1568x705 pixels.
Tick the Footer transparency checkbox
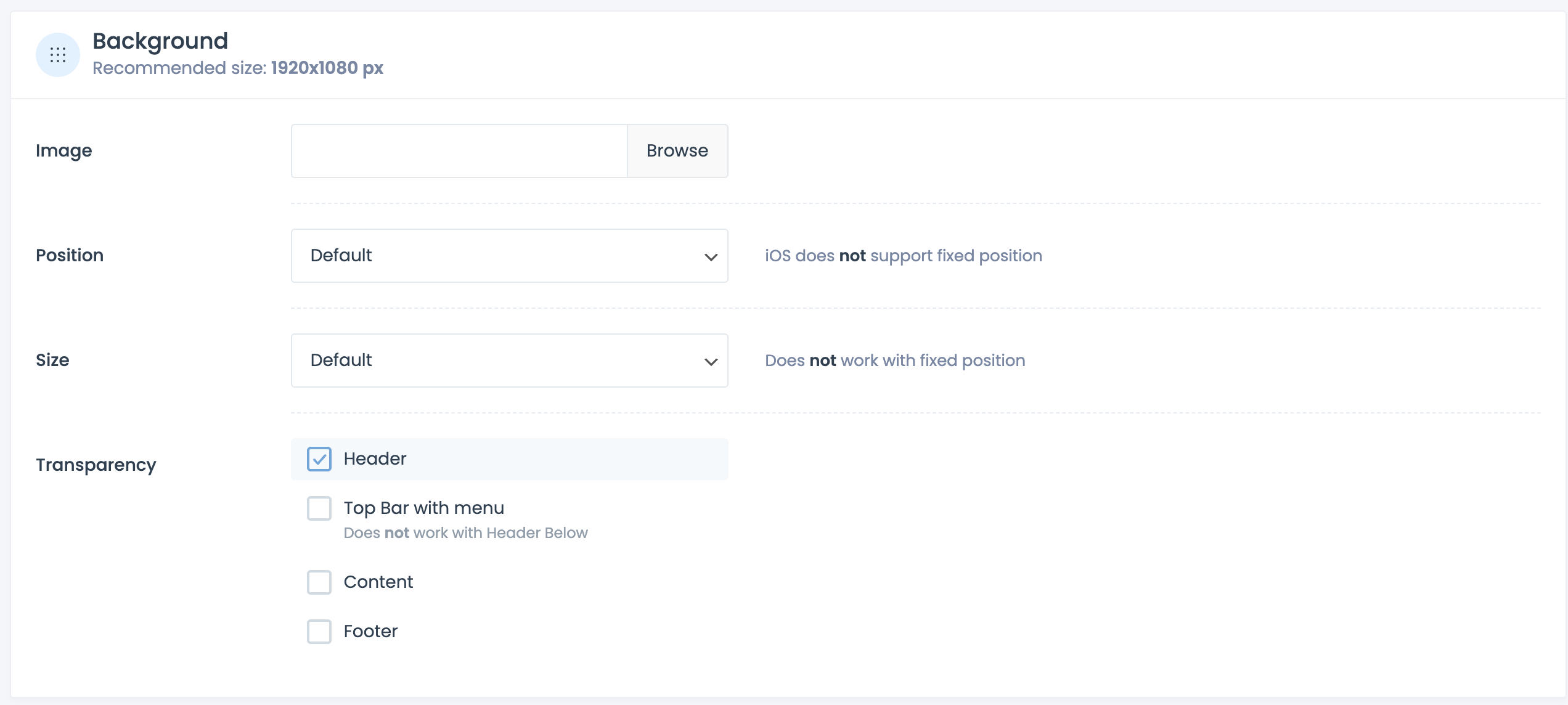click(x=319, y=632)
